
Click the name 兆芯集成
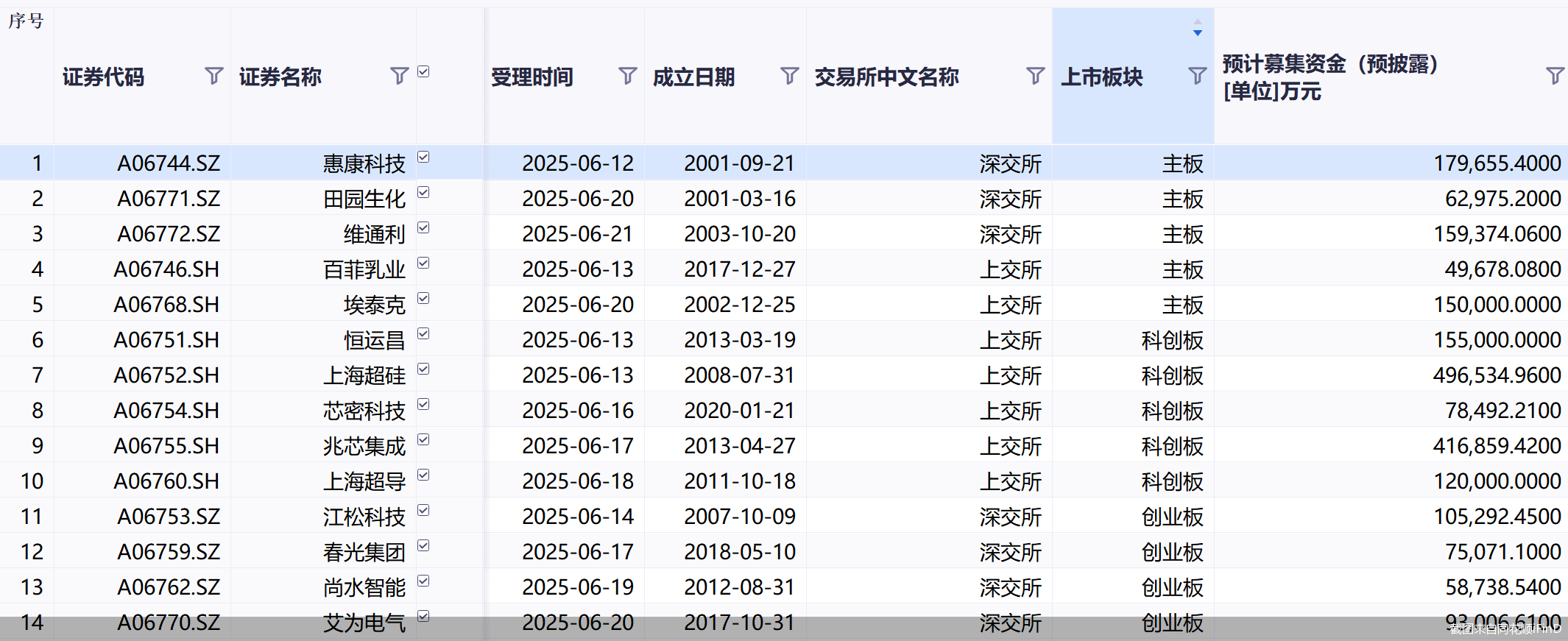pos(364,446)
